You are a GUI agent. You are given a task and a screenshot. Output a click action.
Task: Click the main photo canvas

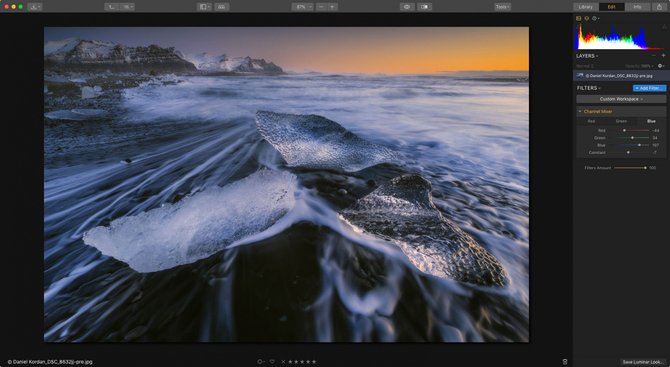(x=286, y=185)
